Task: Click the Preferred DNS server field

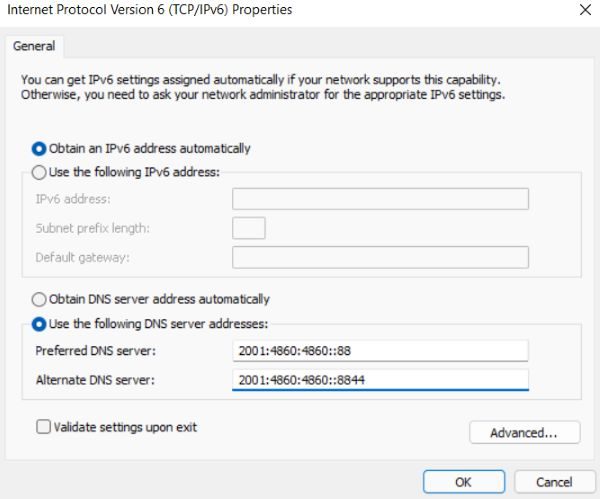Action: coord(380,351)
